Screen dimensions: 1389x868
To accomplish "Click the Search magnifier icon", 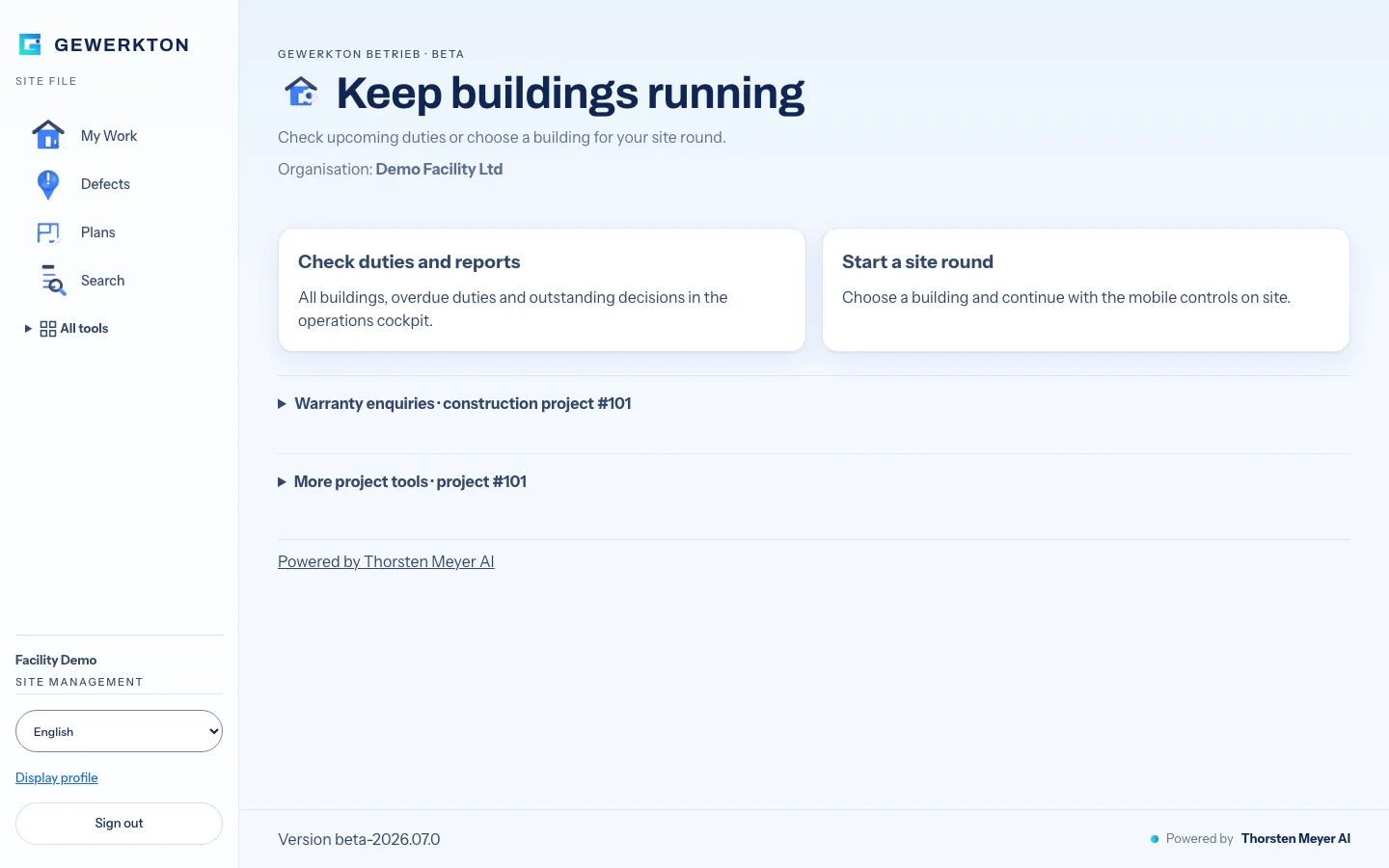I will [53, 281].
